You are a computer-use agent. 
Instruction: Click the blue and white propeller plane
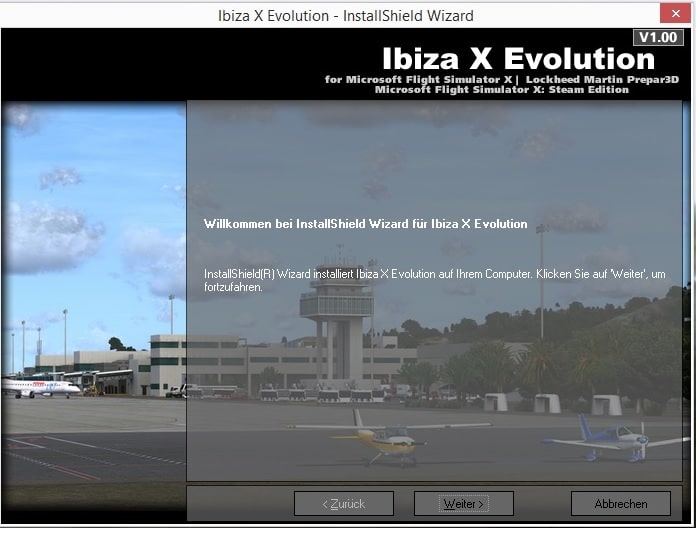[x=612, y=437]
